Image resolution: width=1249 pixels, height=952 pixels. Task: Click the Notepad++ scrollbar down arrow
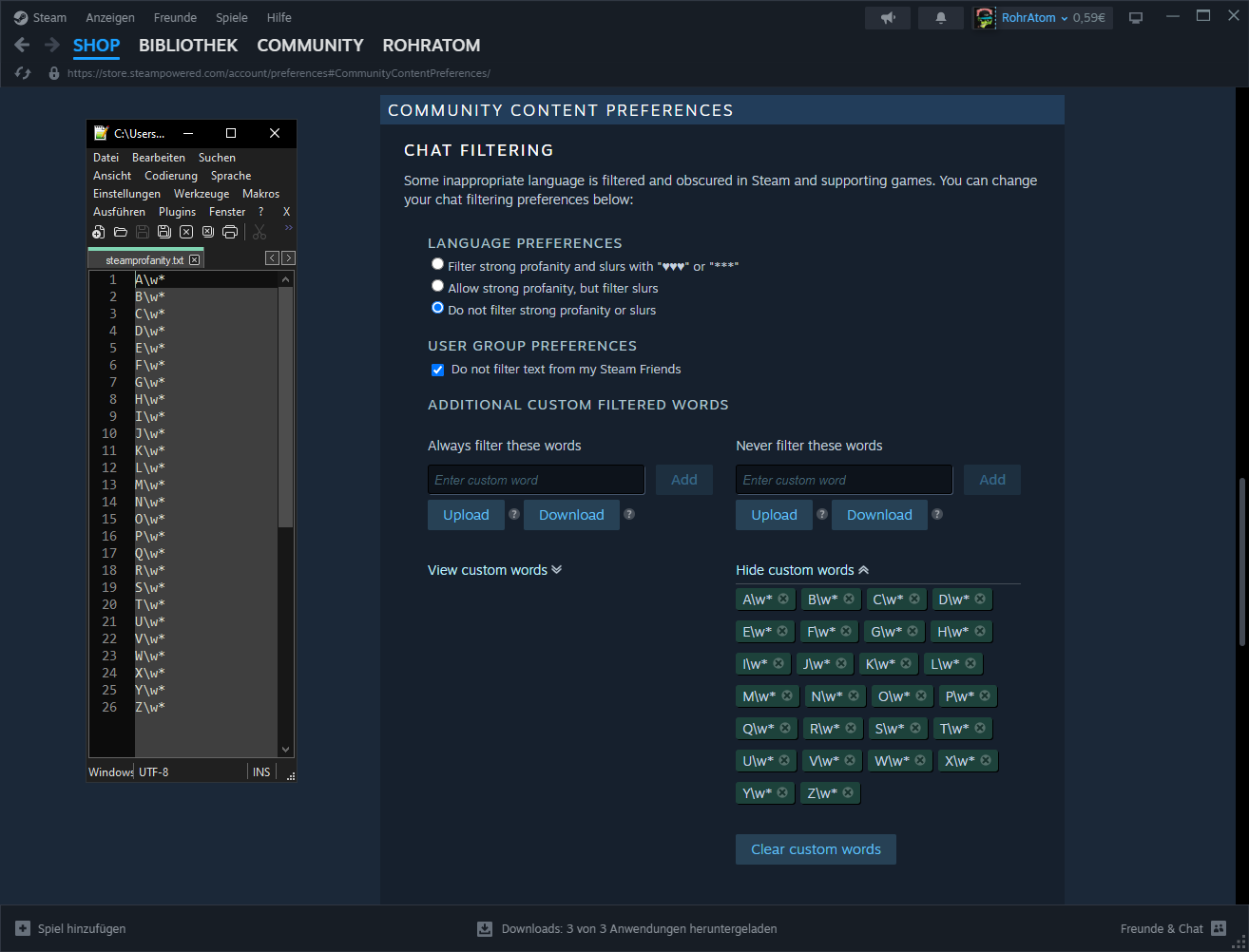coord(285,750)
